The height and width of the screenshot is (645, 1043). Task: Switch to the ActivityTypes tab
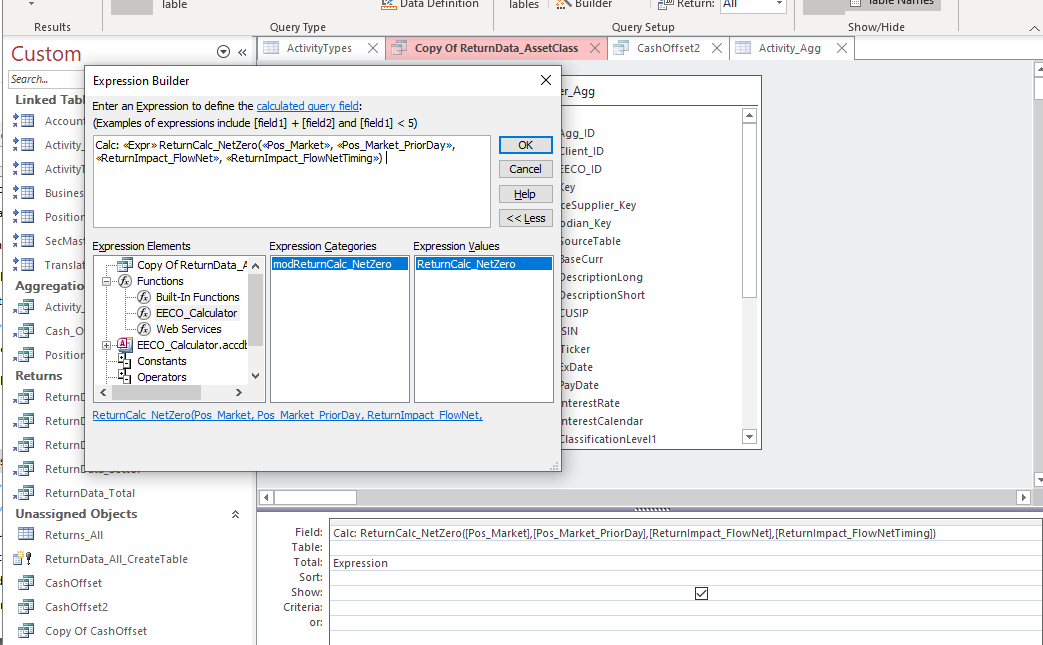pyautogui.click(x=319, y=48)
